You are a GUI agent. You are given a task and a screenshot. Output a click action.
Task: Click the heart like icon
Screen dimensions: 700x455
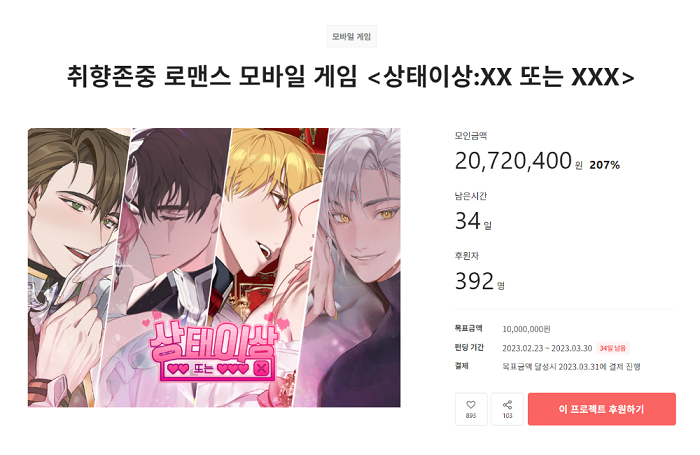pos(471,405)
